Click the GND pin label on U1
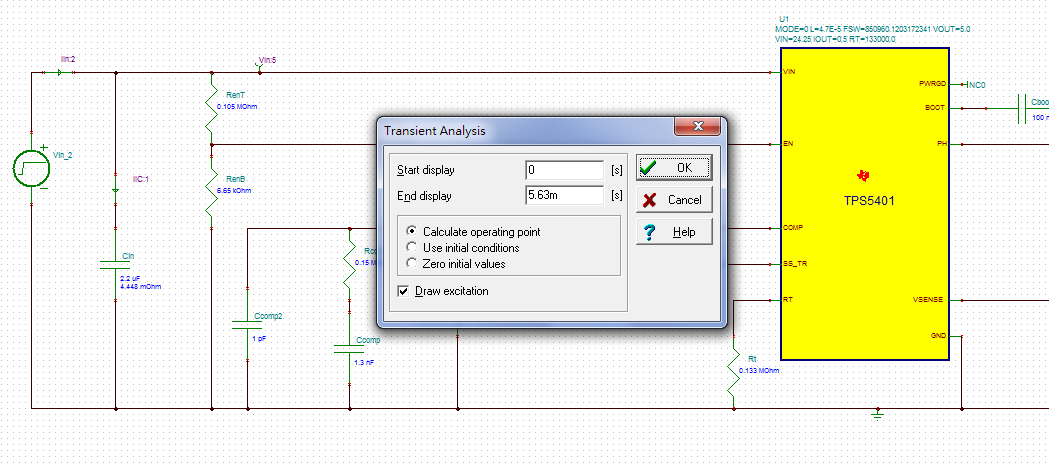Viewport: 1049px width, 463px height. (939, 335)
